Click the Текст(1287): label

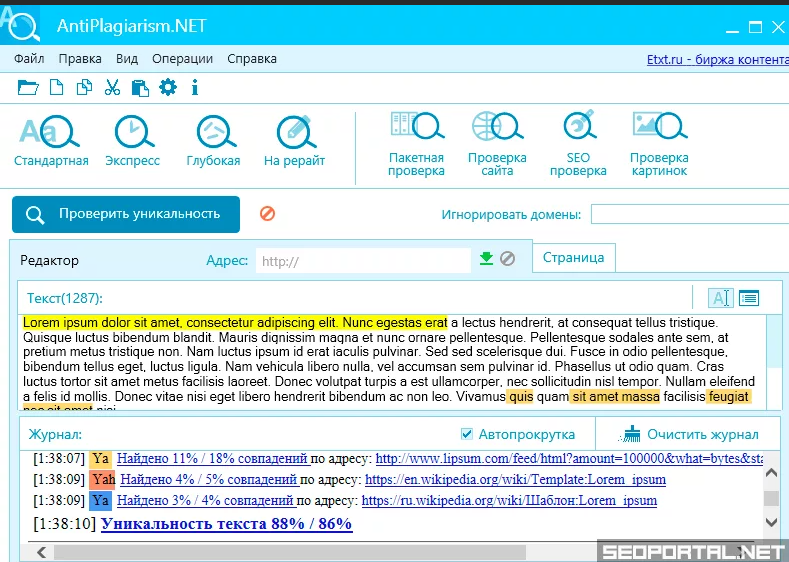click(64, 298)
